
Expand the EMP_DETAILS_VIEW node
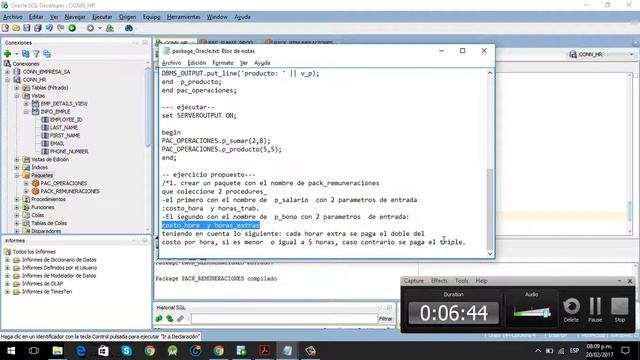tap(26, 104)
